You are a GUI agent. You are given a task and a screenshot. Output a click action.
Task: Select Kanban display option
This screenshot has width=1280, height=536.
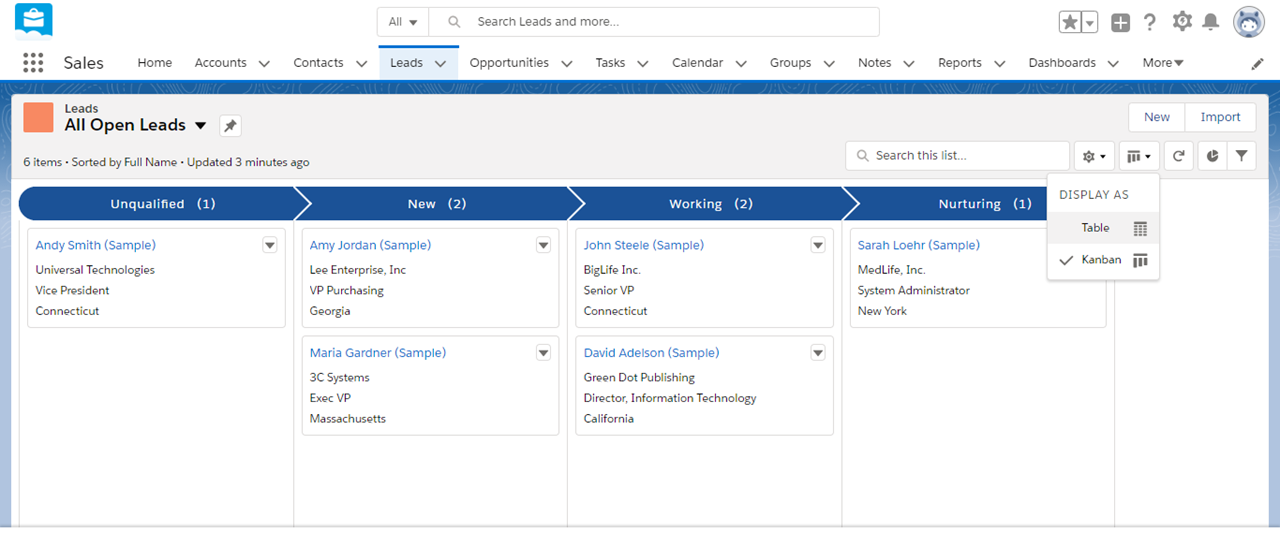pyautogui.click(x=1101, y=260)
